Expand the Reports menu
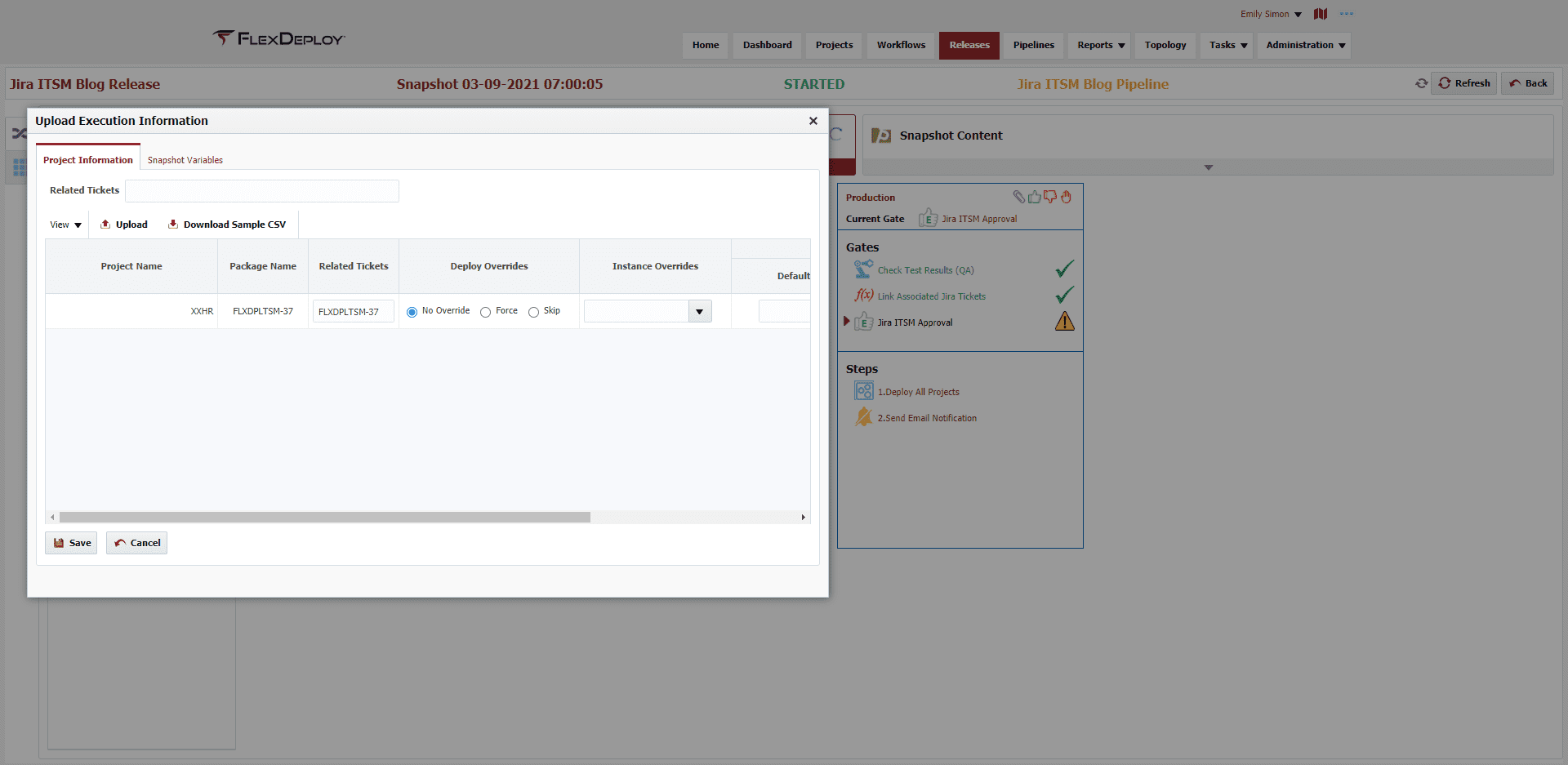 [x=1101, y=46]
